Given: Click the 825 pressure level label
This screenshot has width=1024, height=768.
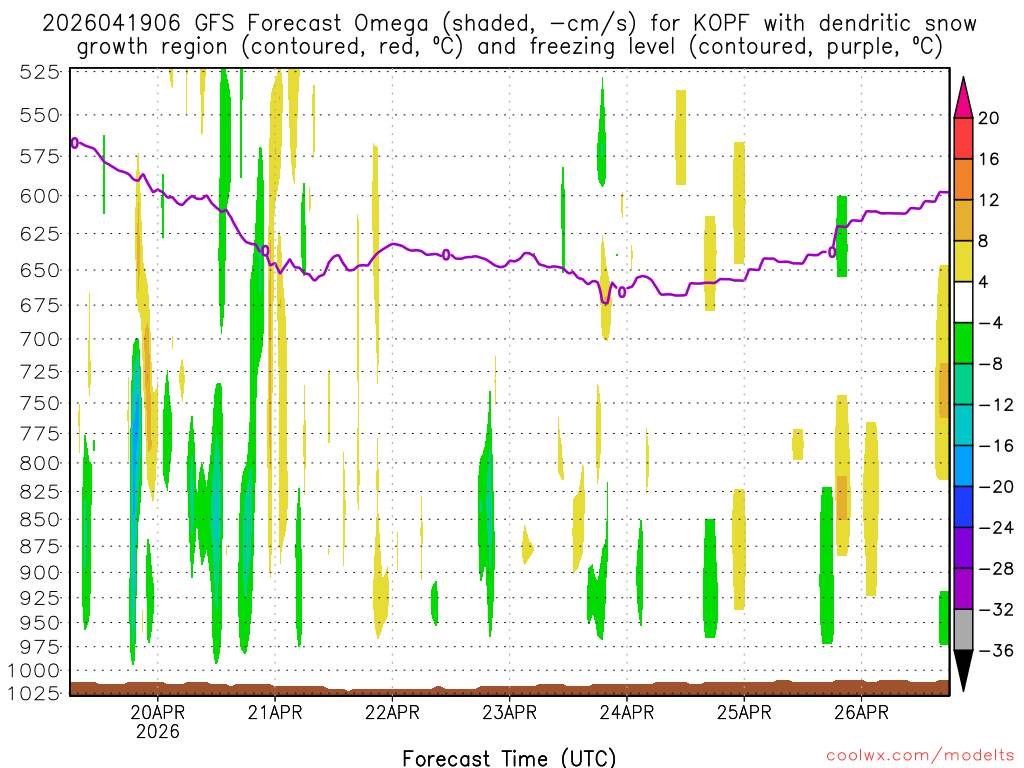Looking at the screenshot, I should (40, 492).
